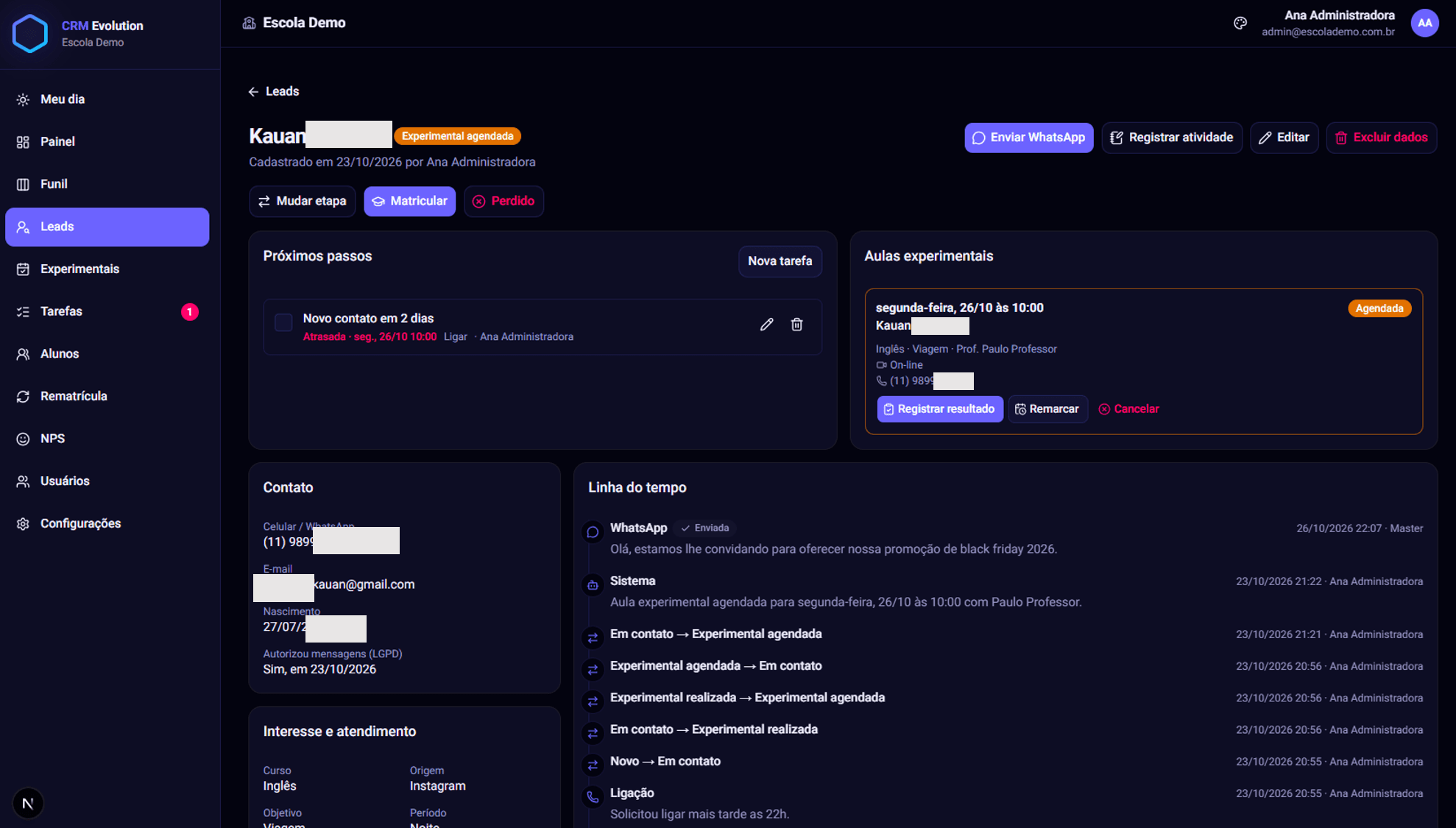Delete the 'Novo contato em 2 dias' task
The height and width of the screenshot is (828, 1456).
(796, 325)
